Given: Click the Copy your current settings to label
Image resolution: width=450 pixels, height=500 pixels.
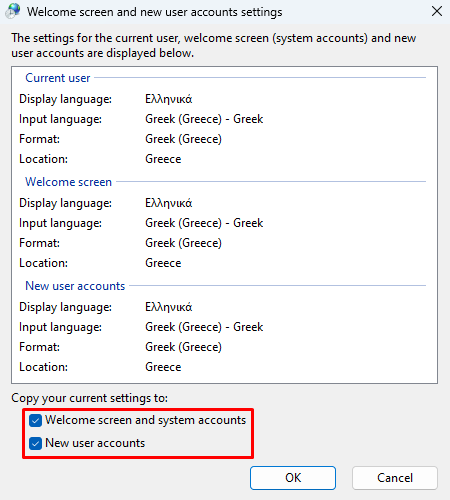Looking at the screenshot, I should [x=90, y=398].
